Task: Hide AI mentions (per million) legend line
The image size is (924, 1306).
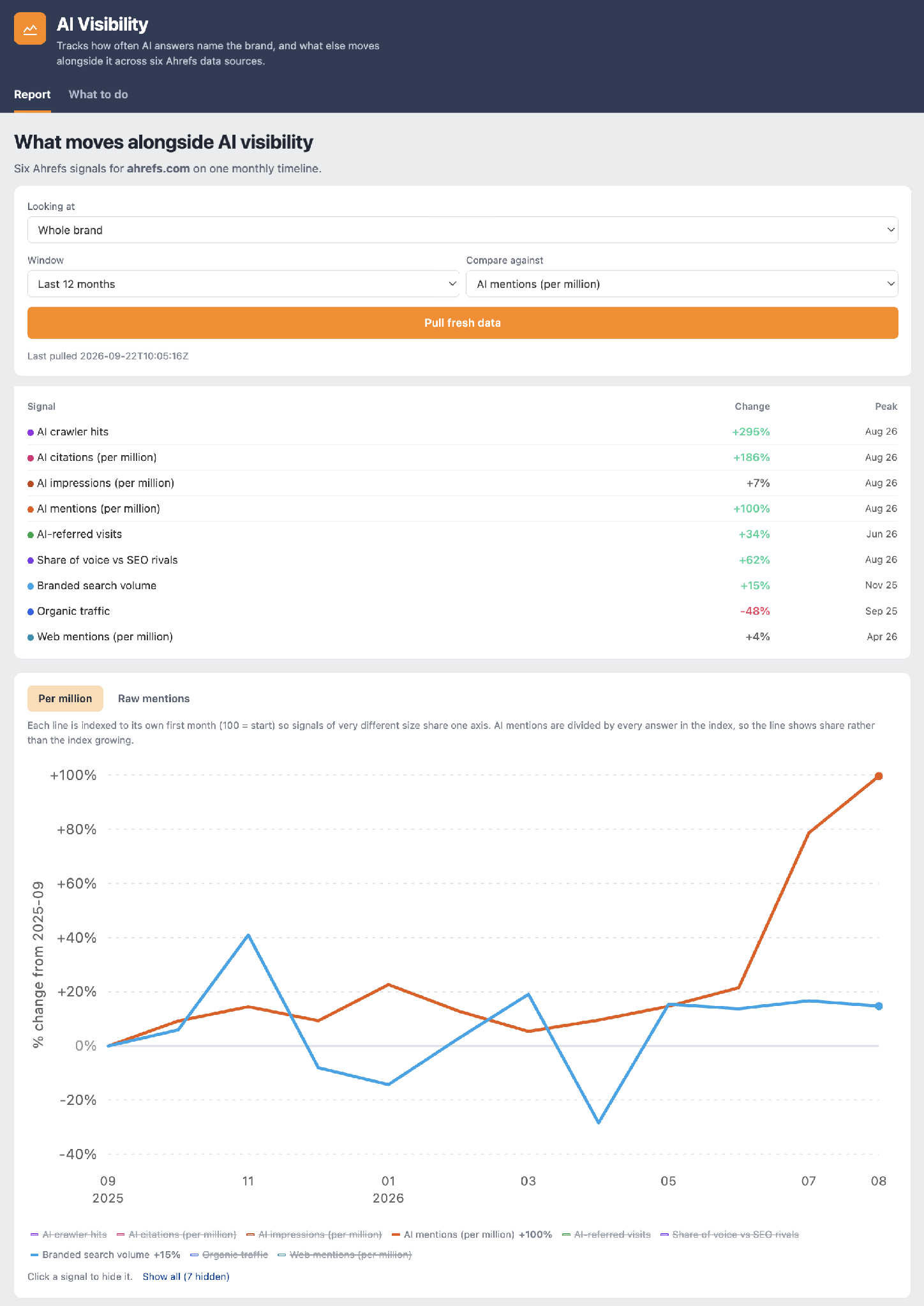Action: point(472,1235)
